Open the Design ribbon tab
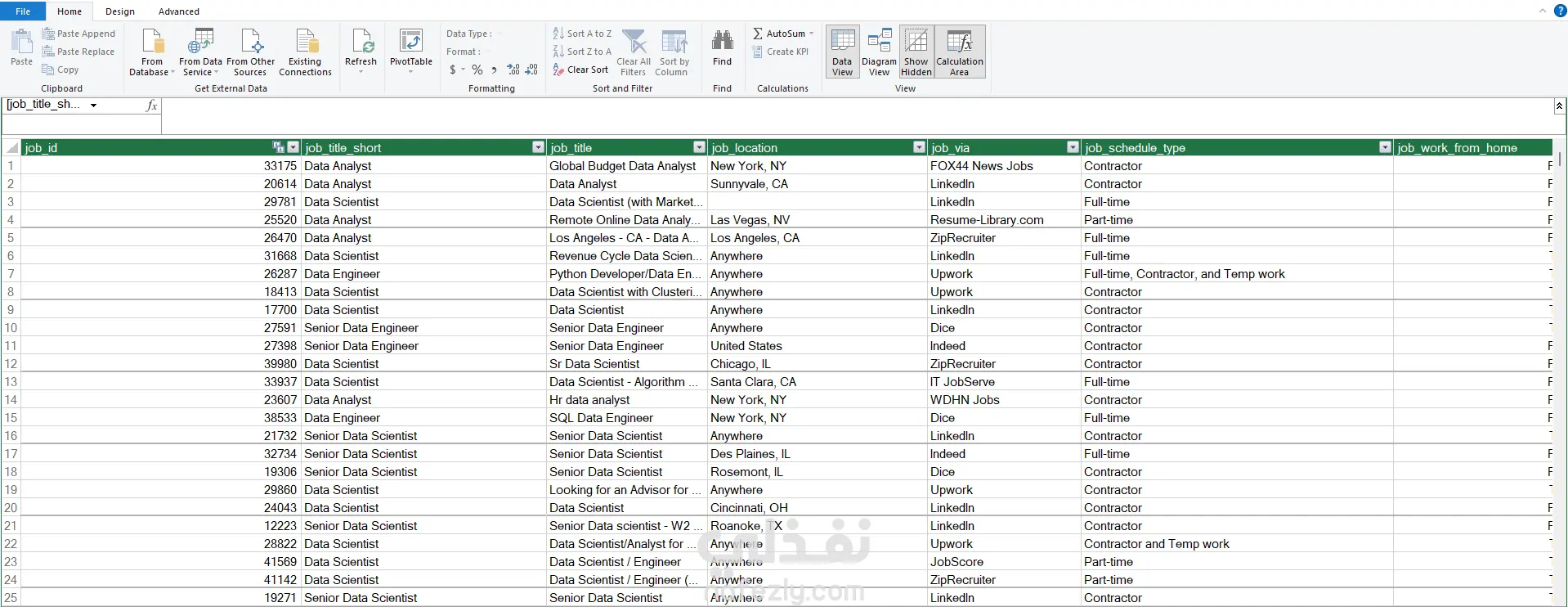The image size is (1568, 607). tap(120, 11)
